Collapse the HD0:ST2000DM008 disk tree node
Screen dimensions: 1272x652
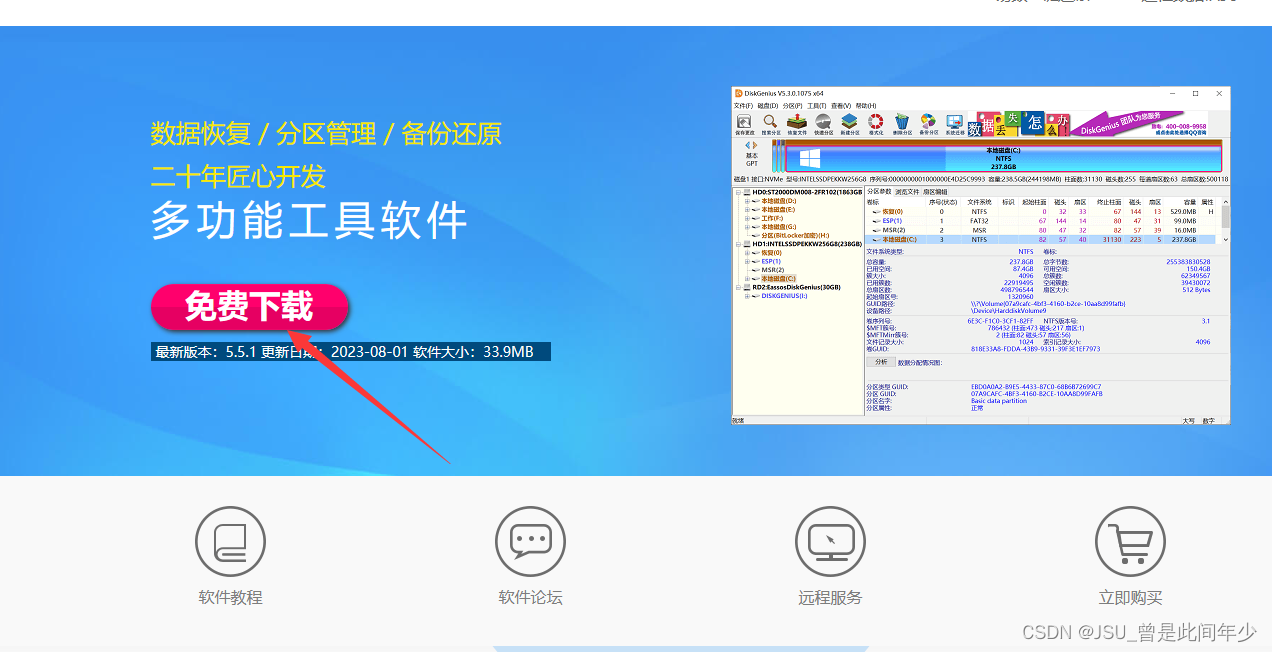[738, 193]
